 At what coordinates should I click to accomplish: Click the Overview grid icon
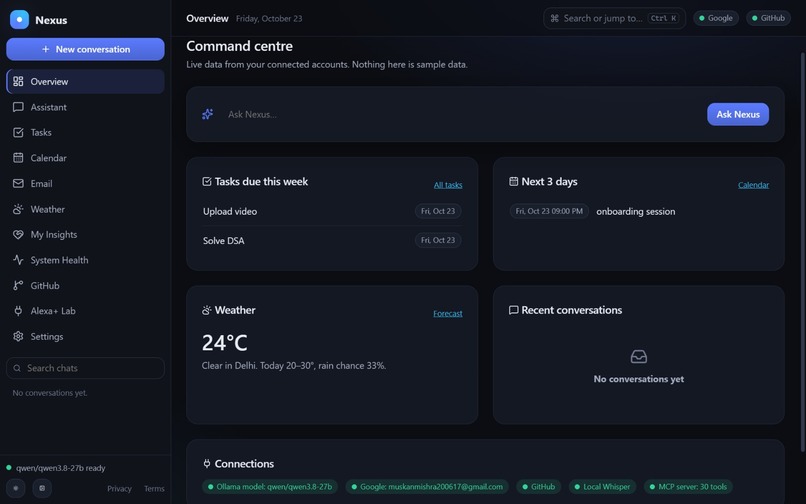coord(18,81)
